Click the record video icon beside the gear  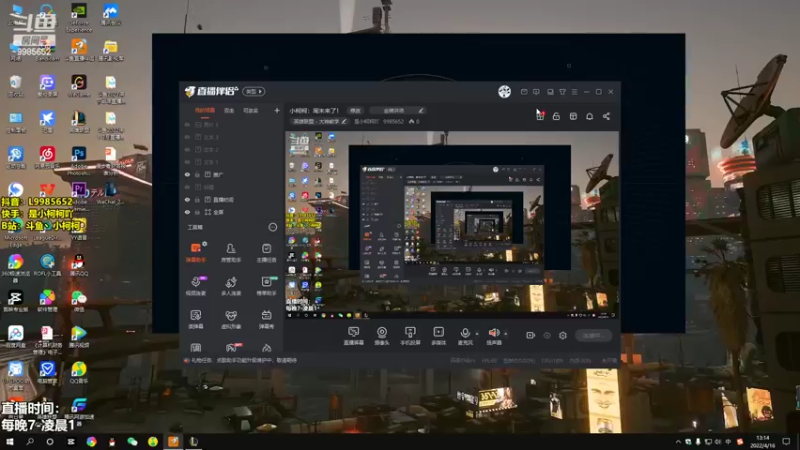(531, 335)
